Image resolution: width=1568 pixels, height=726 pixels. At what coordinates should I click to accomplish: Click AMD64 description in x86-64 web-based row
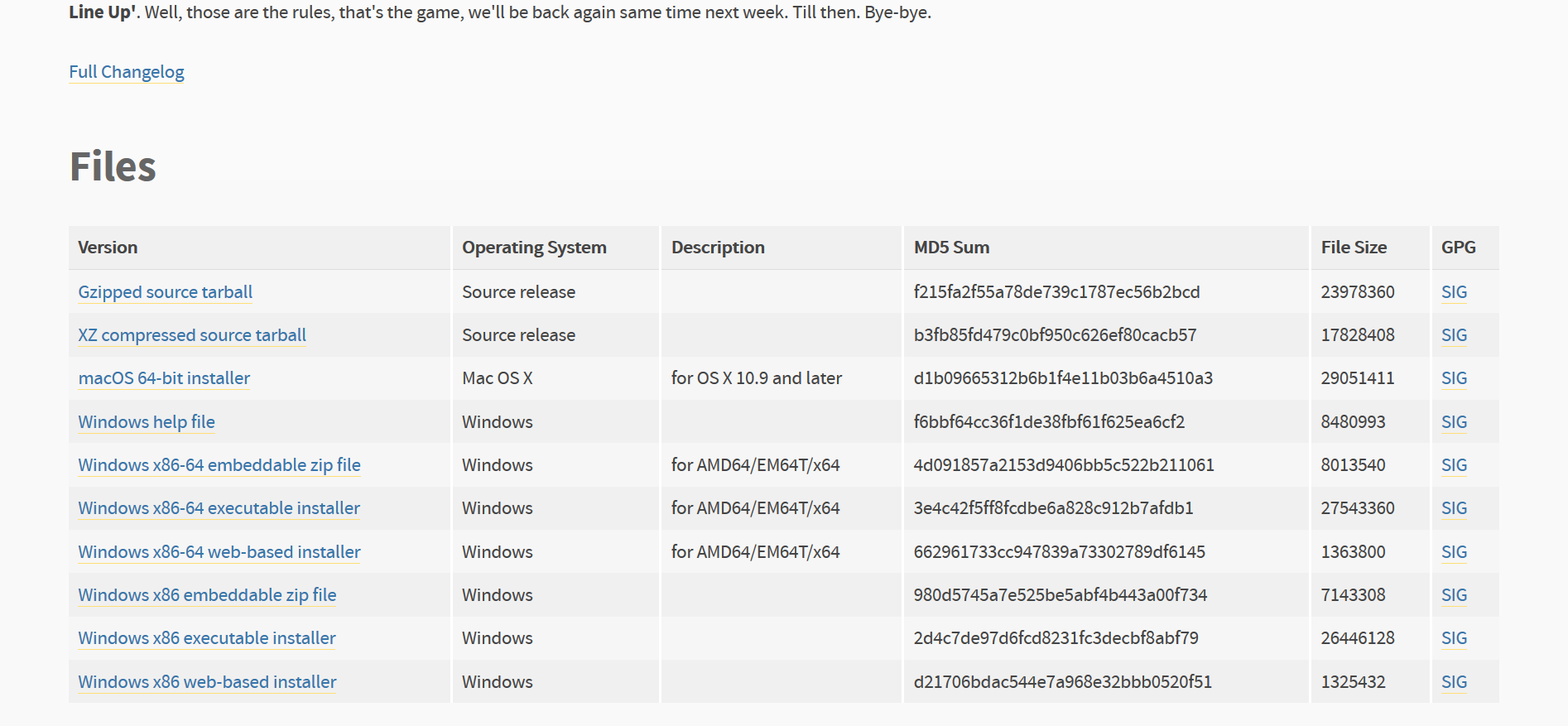click(756, 552)
